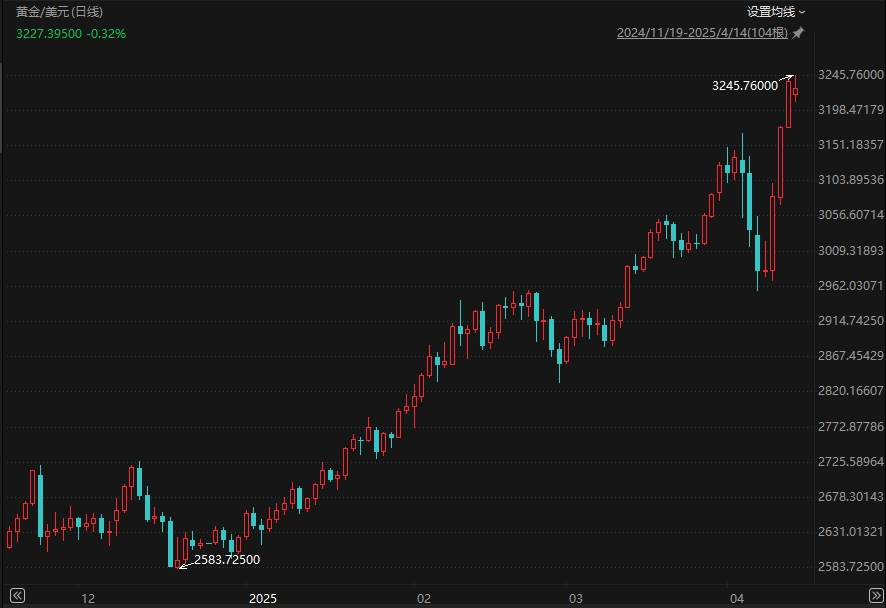Click the 2583.72500 low annotation beside the candles
Screen dimensions: 886x608
pyautogui.click(x=227, y=559)
